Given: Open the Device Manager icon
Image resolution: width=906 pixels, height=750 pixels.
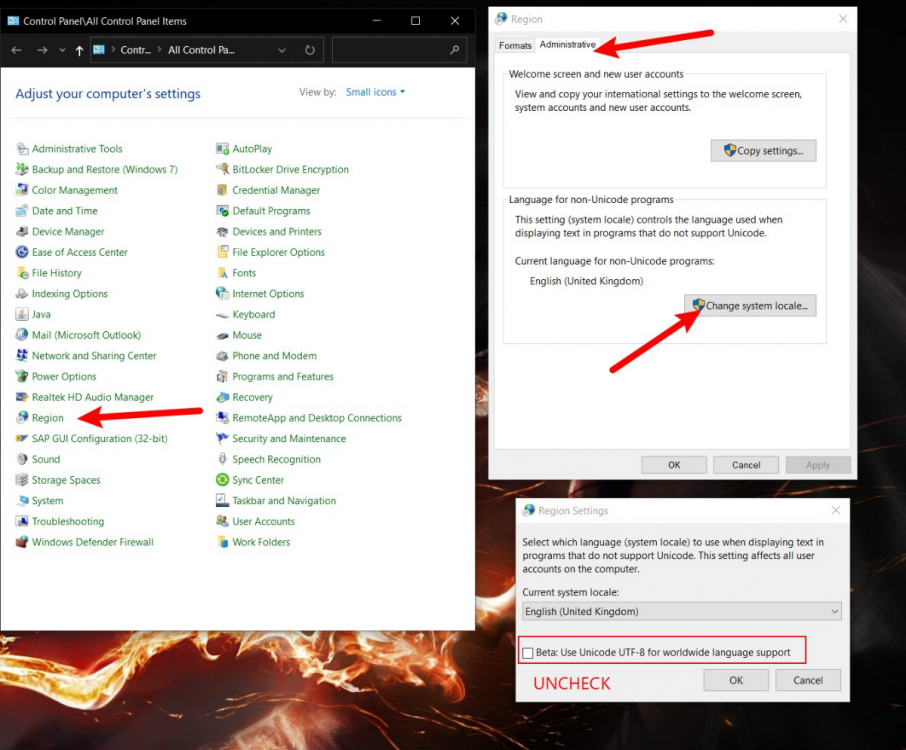Looking at the screenshot, I should click(23, 232).
